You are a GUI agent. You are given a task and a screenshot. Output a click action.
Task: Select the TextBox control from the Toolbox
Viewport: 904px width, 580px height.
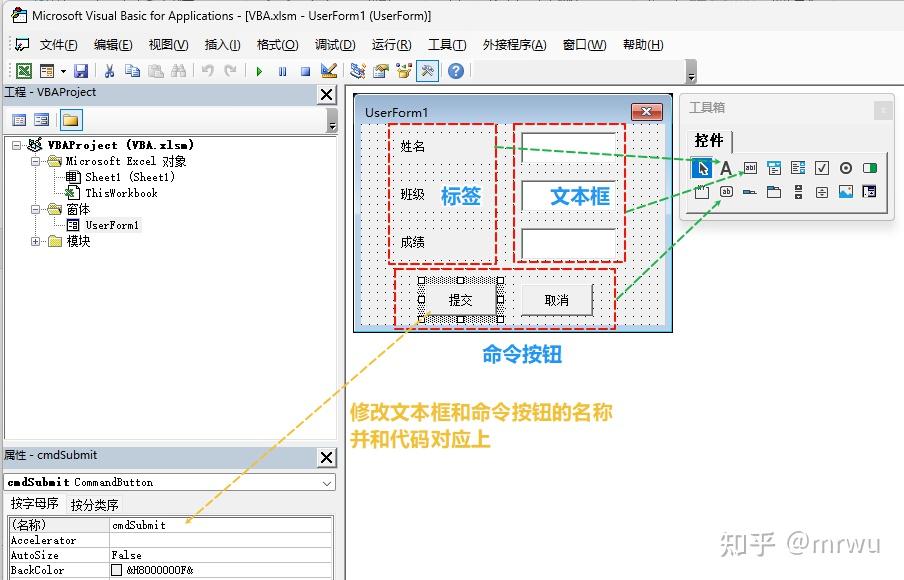point(750,167)
